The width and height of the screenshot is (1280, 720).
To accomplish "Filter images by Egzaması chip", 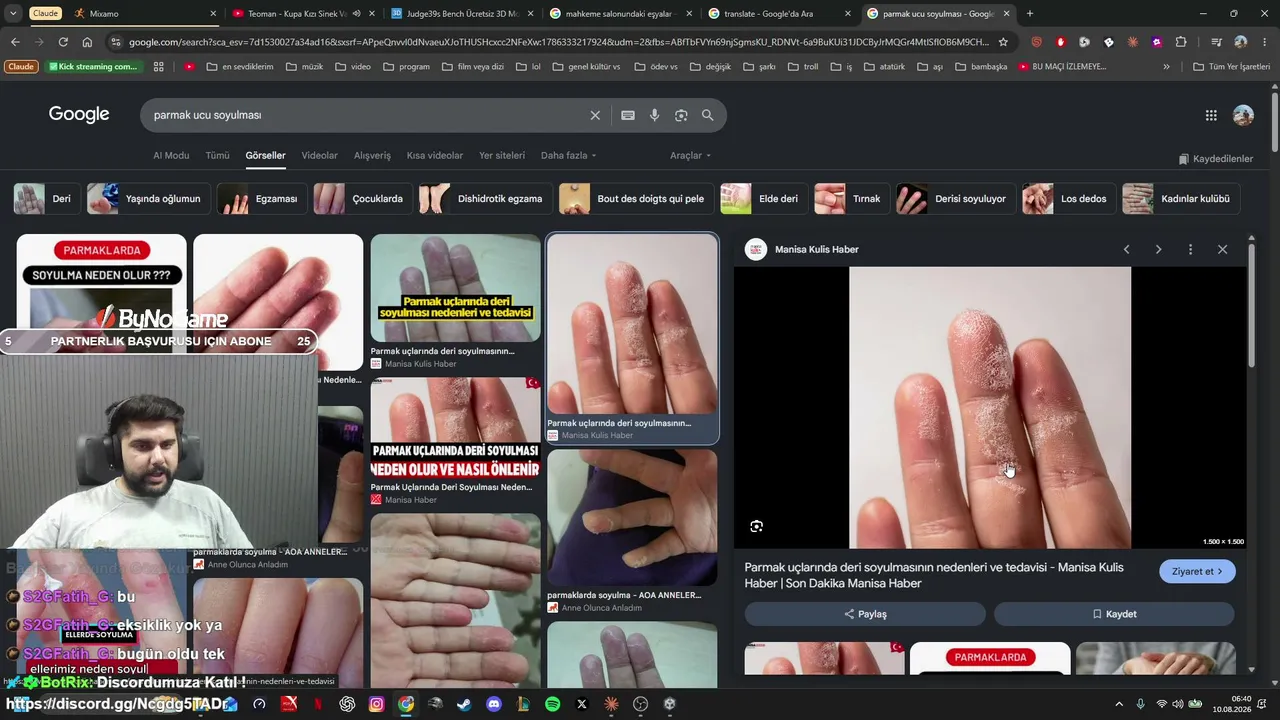I will coord(261,199).
